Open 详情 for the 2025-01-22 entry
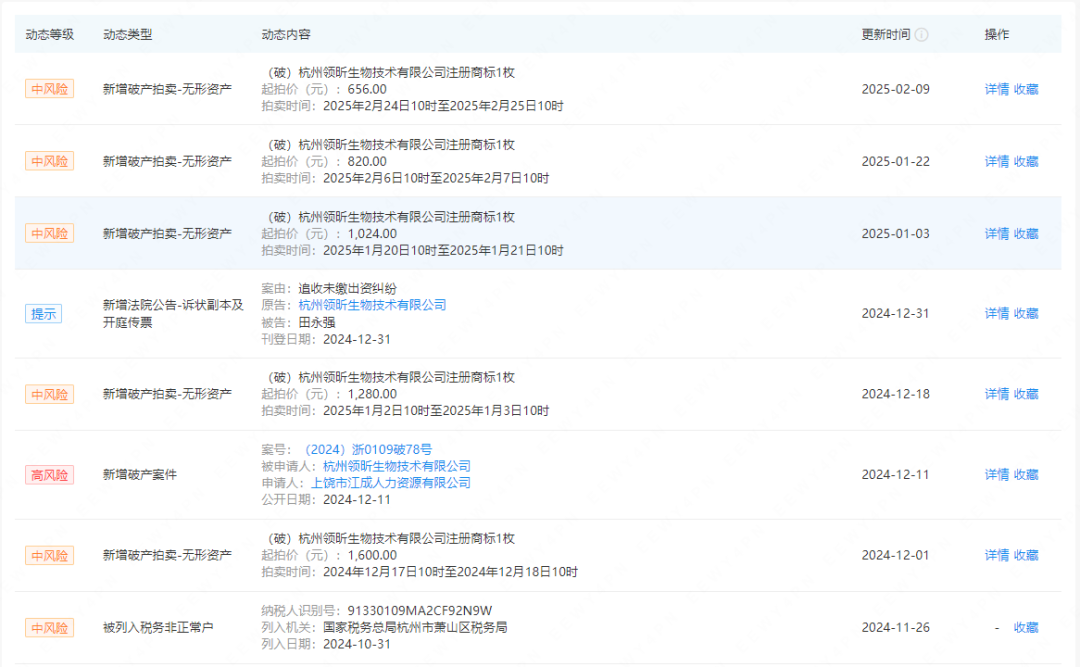The height and width of the screenshot is (667, 1080). [996, 161]
